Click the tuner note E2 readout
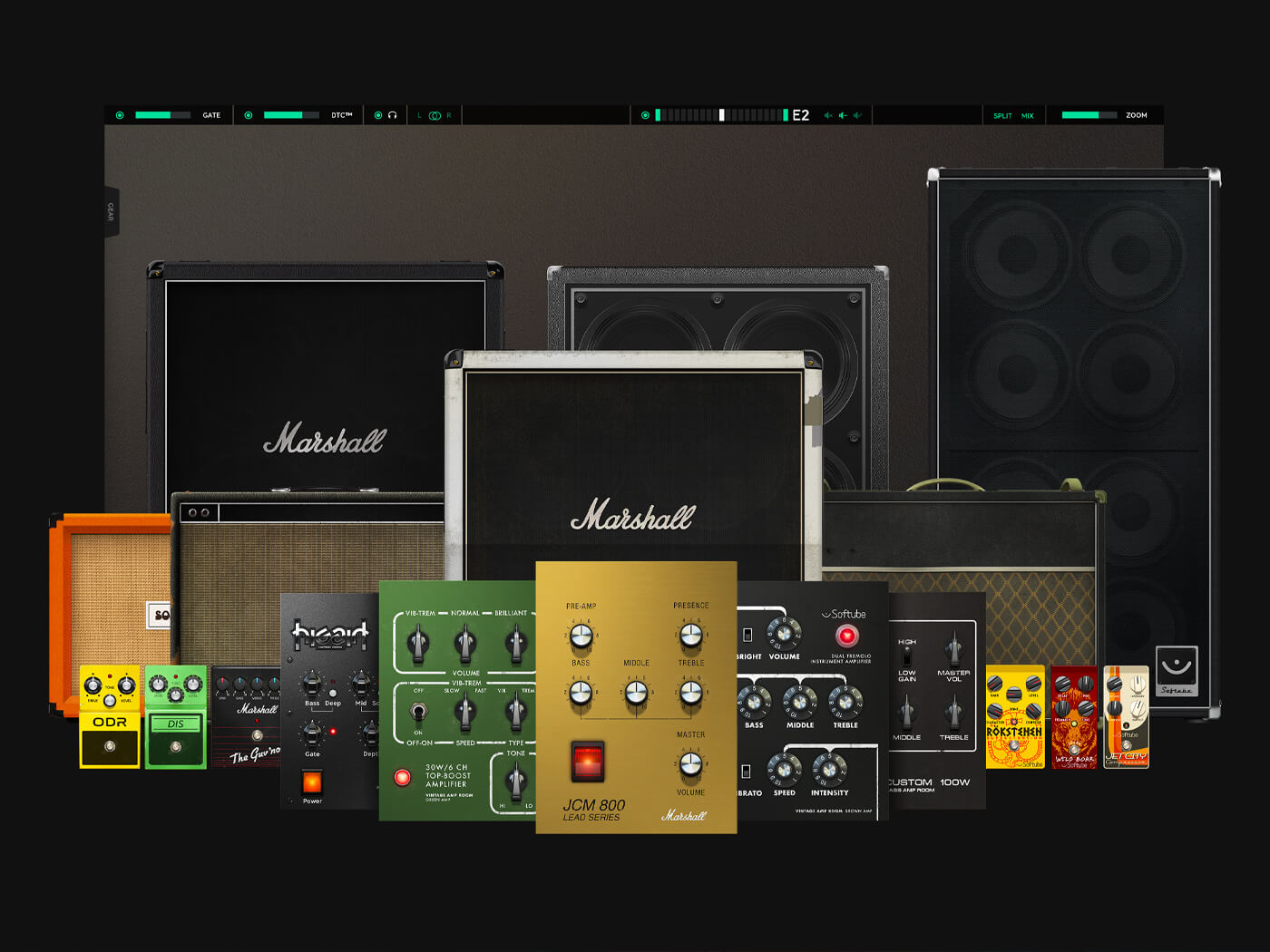Viewport: 1270px width, 952px height. (x=801, y=115)
